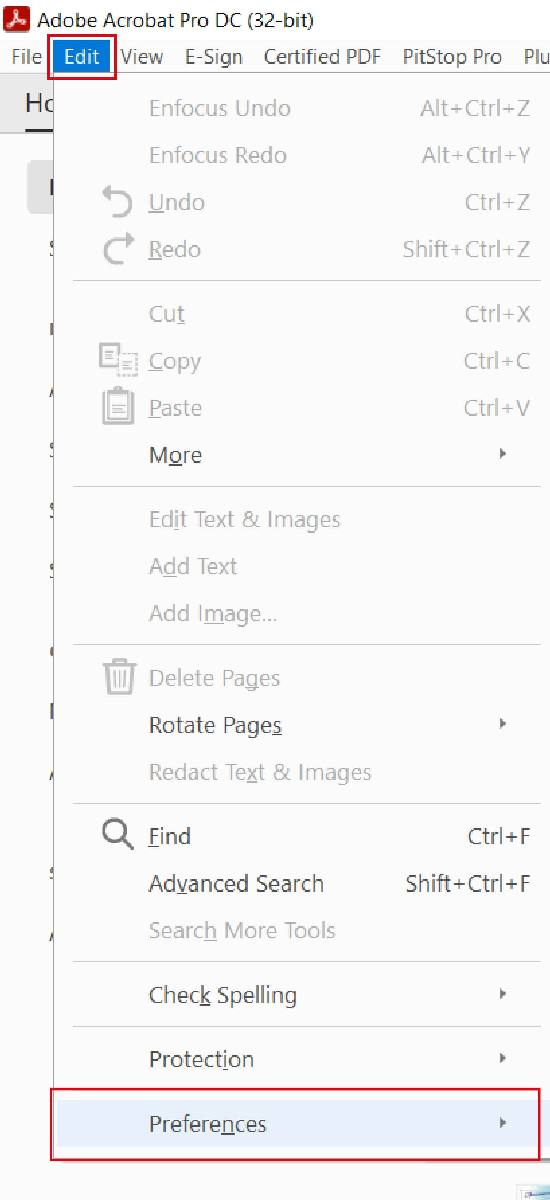
Task: Open the PitStop Pro menu
Action: [x=452, y=56]
